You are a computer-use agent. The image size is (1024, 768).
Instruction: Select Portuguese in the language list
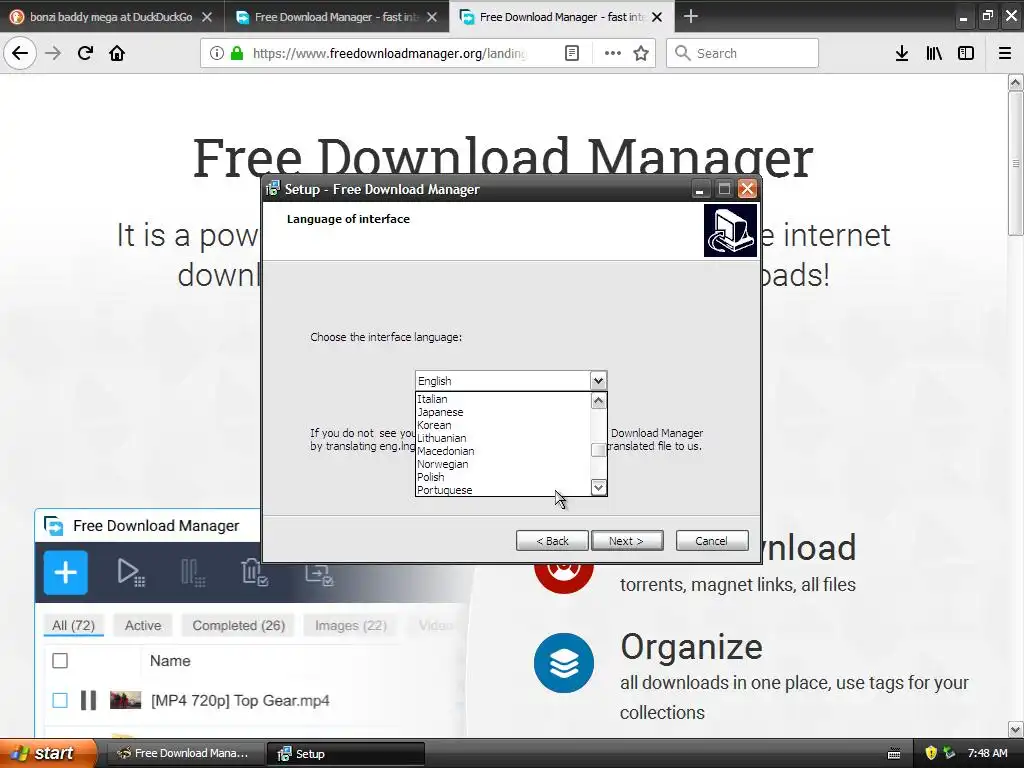(502, 490)
